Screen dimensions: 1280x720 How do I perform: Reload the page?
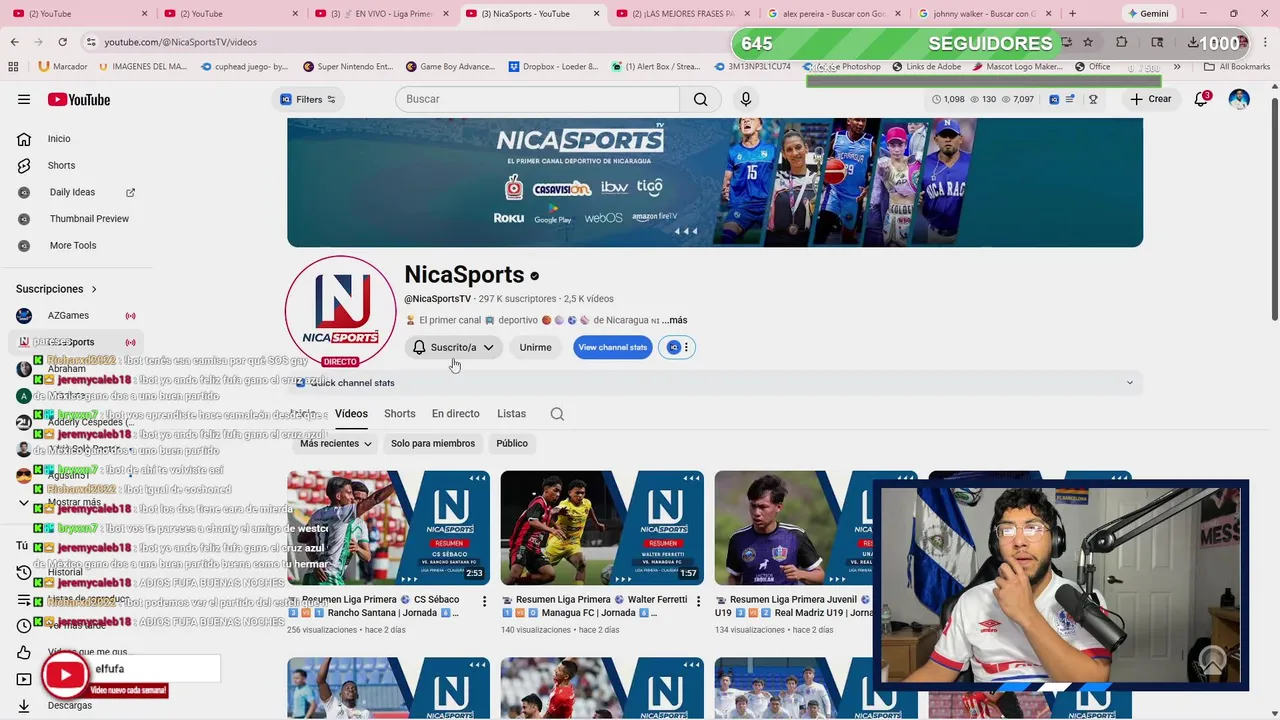(62, 42)
